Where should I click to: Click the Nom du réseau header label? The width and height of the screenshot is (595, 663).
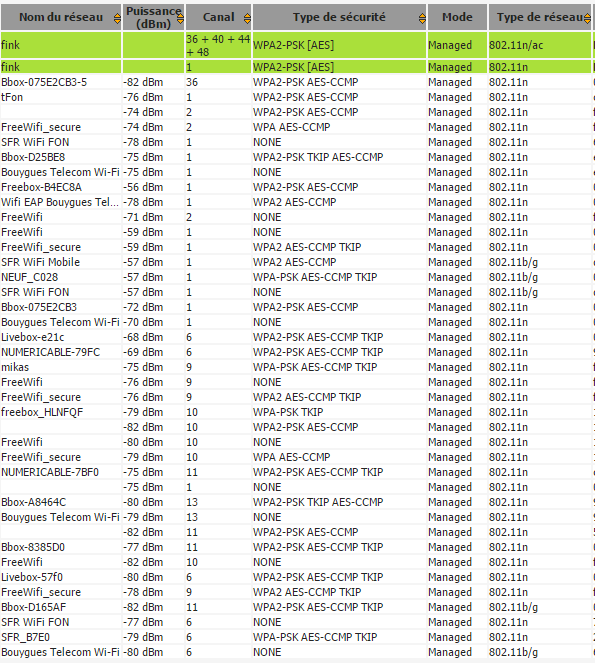[x=61, y=17]
